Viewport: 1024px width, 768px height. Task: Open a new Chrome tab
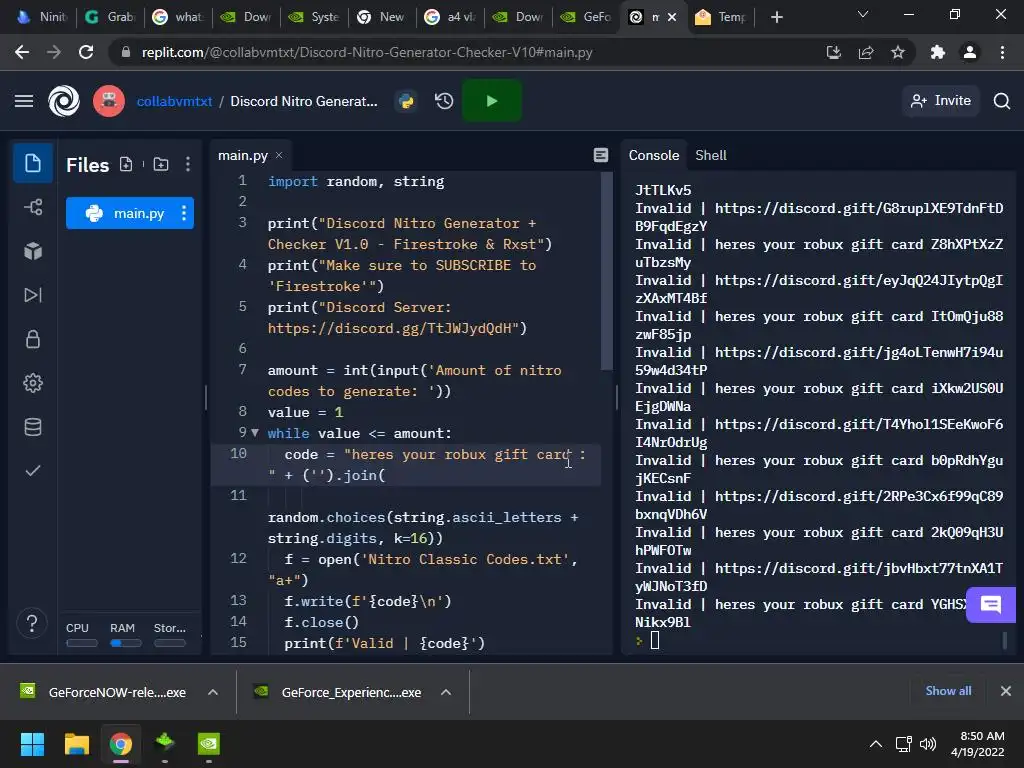776,18
